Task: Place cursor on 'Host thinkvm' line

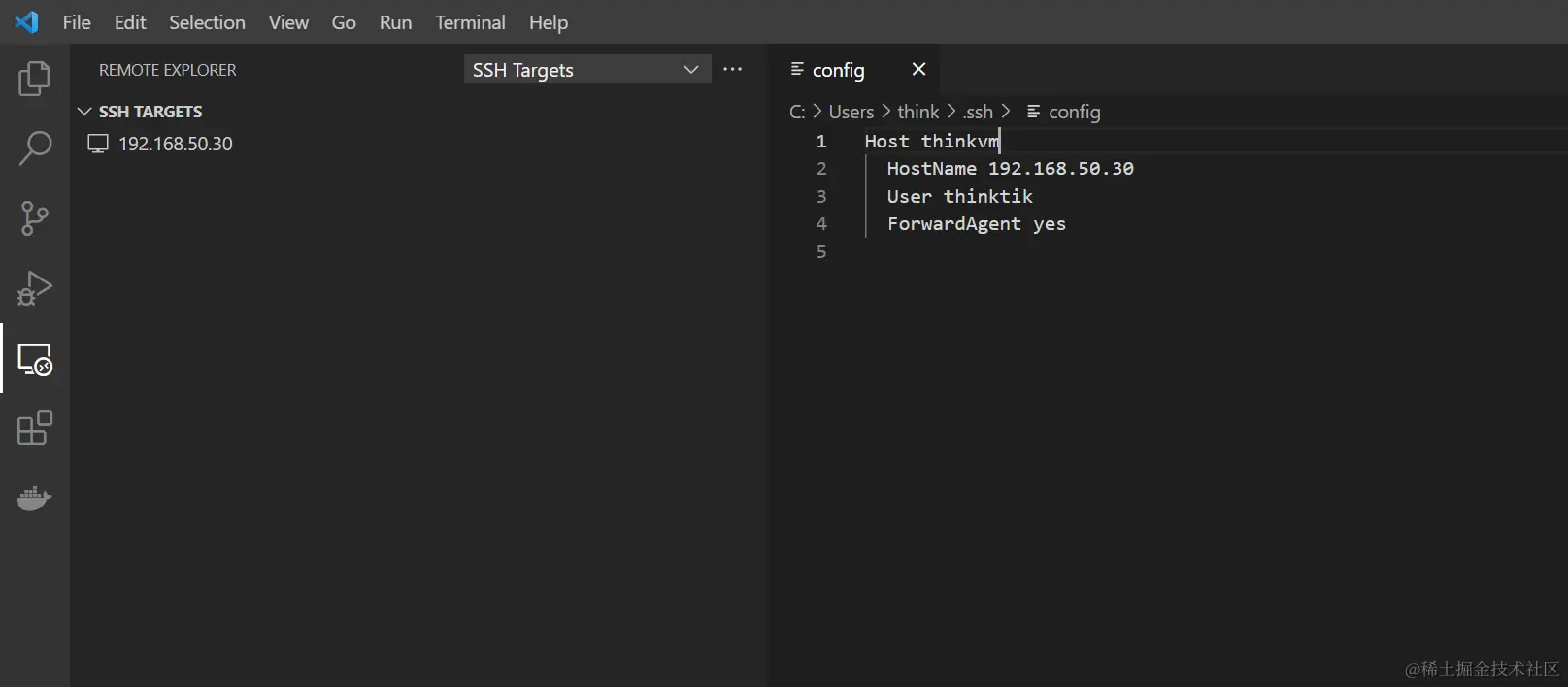Action: pos(932,142)
